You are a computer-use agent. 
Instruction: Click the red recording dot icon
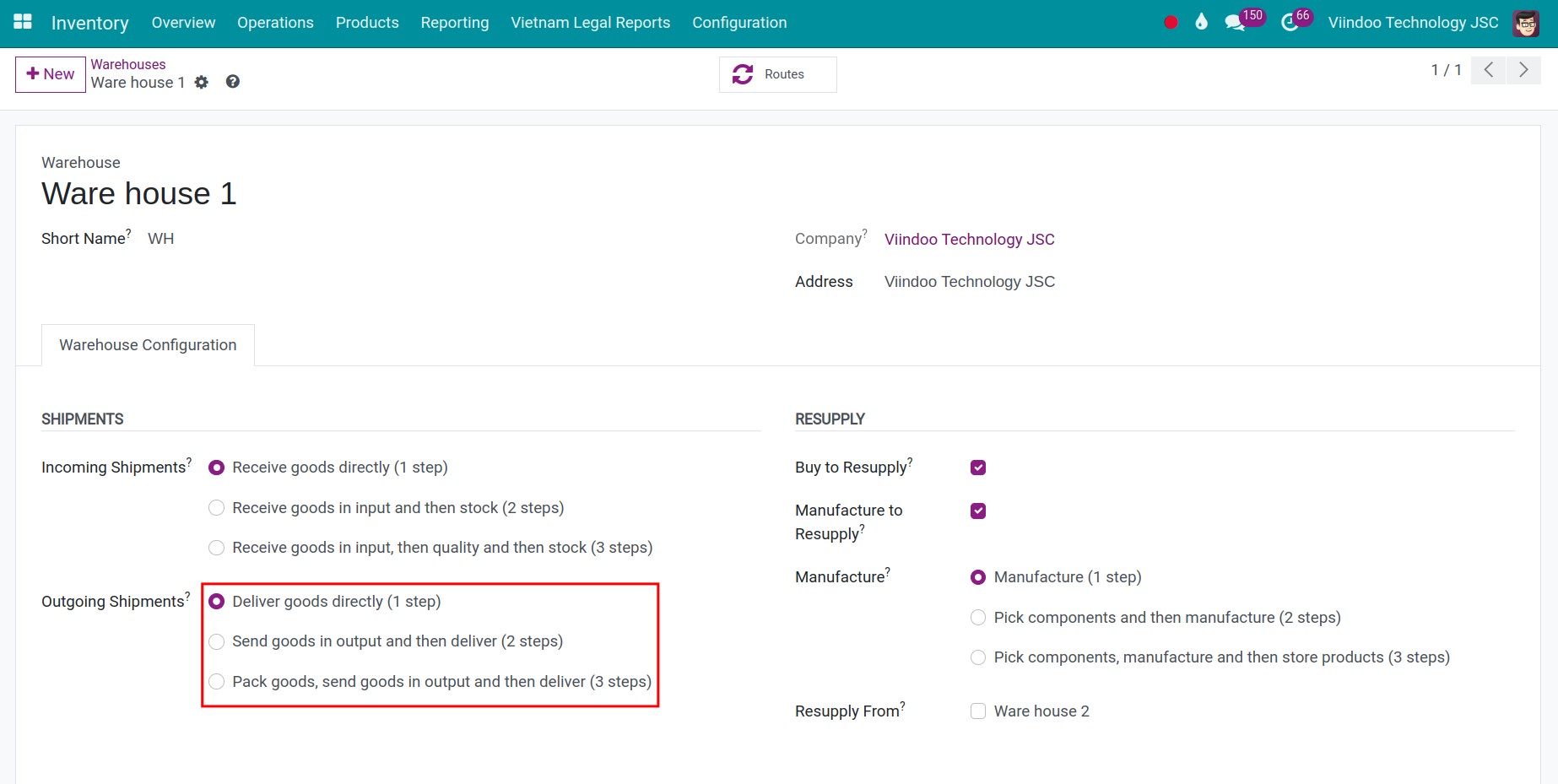coord(1171,23)
